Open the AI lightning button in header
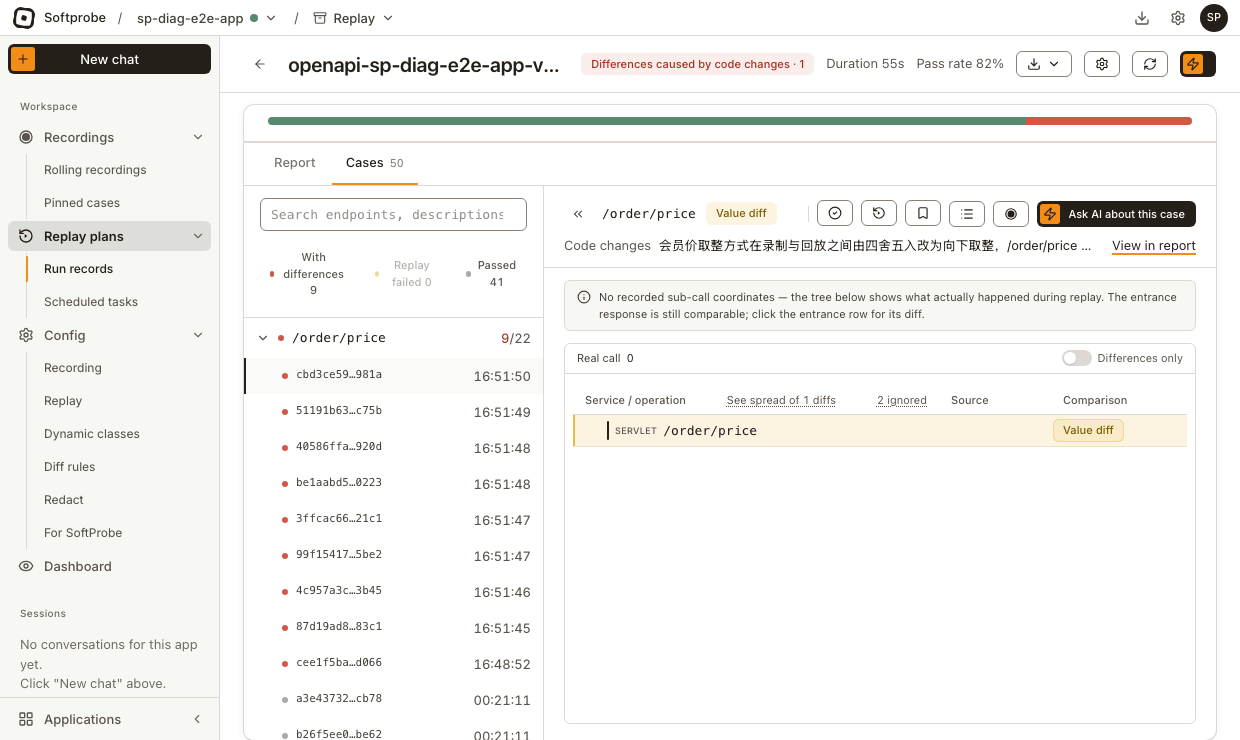1240x740 pixels. pyautogui.click(x=1198, y=64)
